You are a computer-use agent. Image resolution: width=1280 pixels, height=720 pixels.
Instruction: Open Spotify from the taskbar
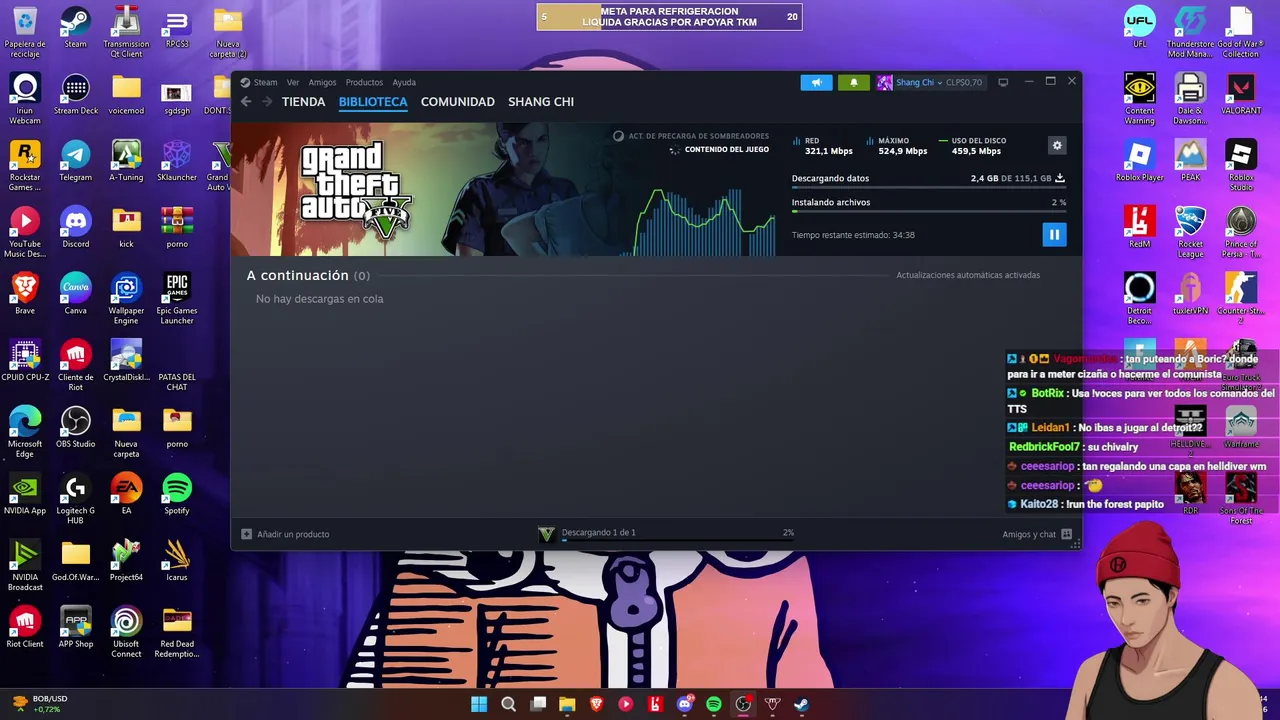point(714,704)
